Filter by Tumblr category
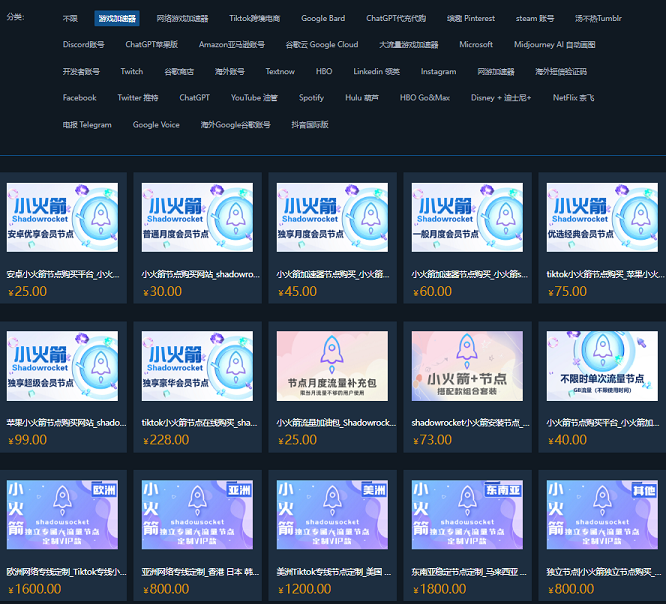The height and width of the screenshot is (604, 666). coord(598,18)
